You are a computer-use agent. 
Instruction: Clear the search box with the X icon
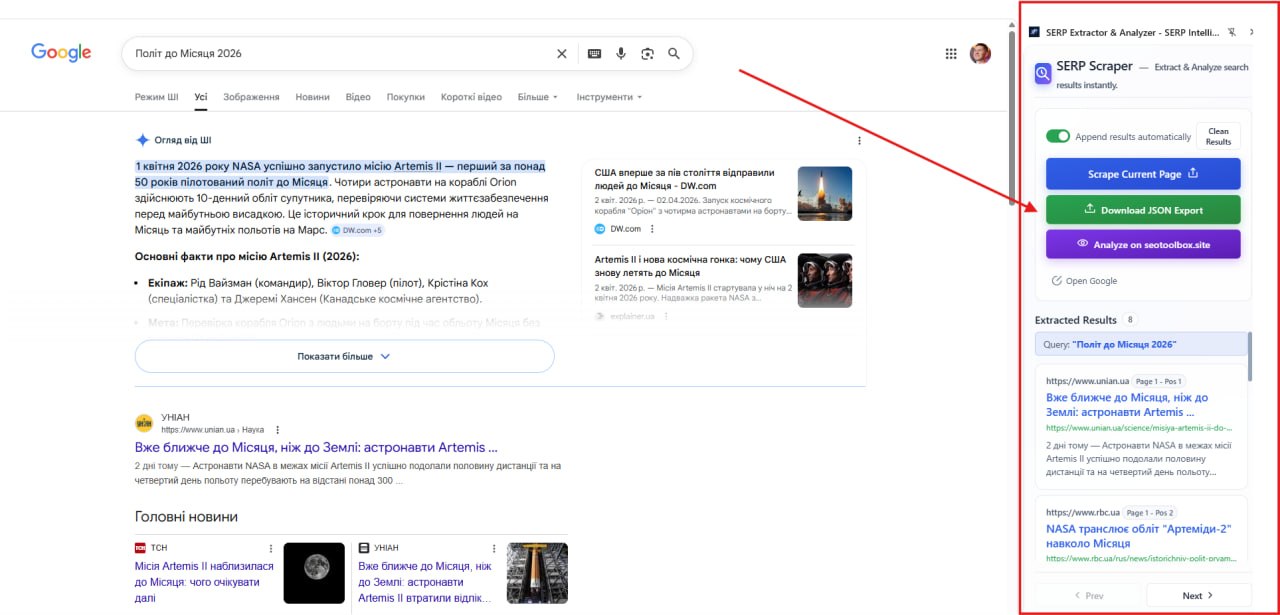[x=562, y=54]
